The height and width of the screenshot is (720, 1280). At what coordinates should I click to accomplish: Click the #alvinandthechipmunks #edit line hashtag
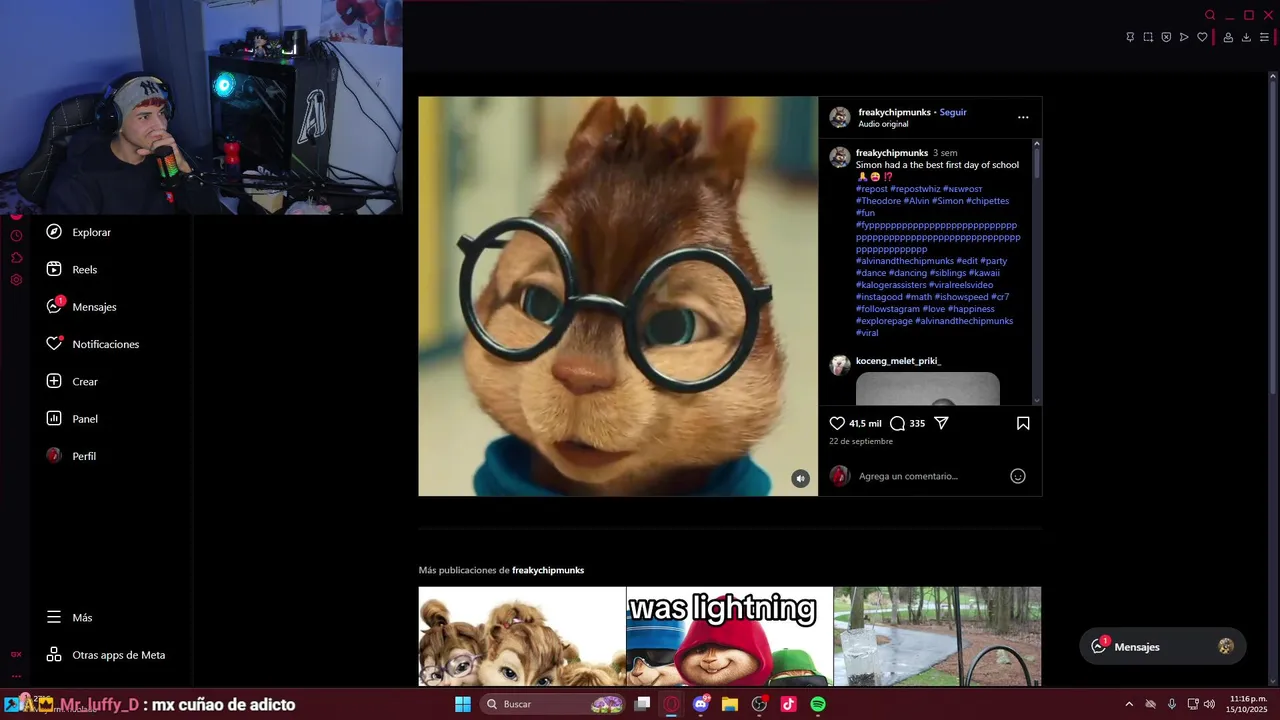(905, 261)
